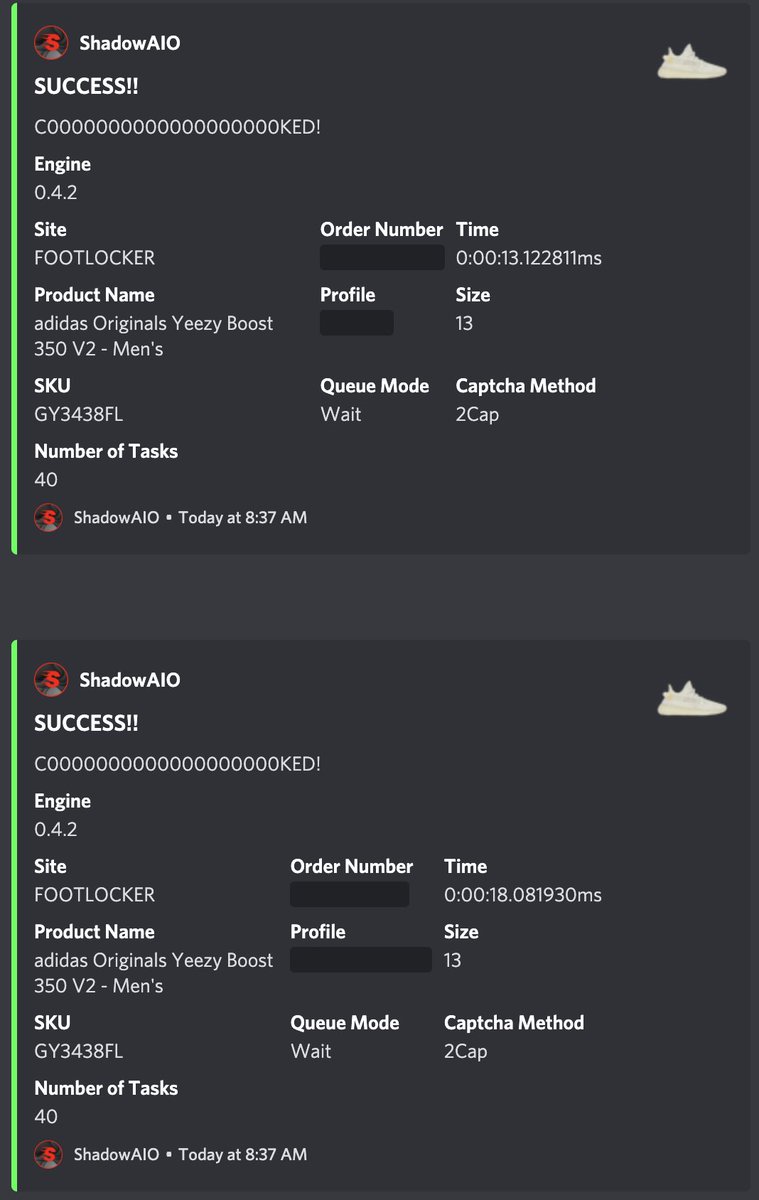Click SKU value GY3438FL in second embed
This screenshot has width=759, height=1200.
coord(79,1051)
